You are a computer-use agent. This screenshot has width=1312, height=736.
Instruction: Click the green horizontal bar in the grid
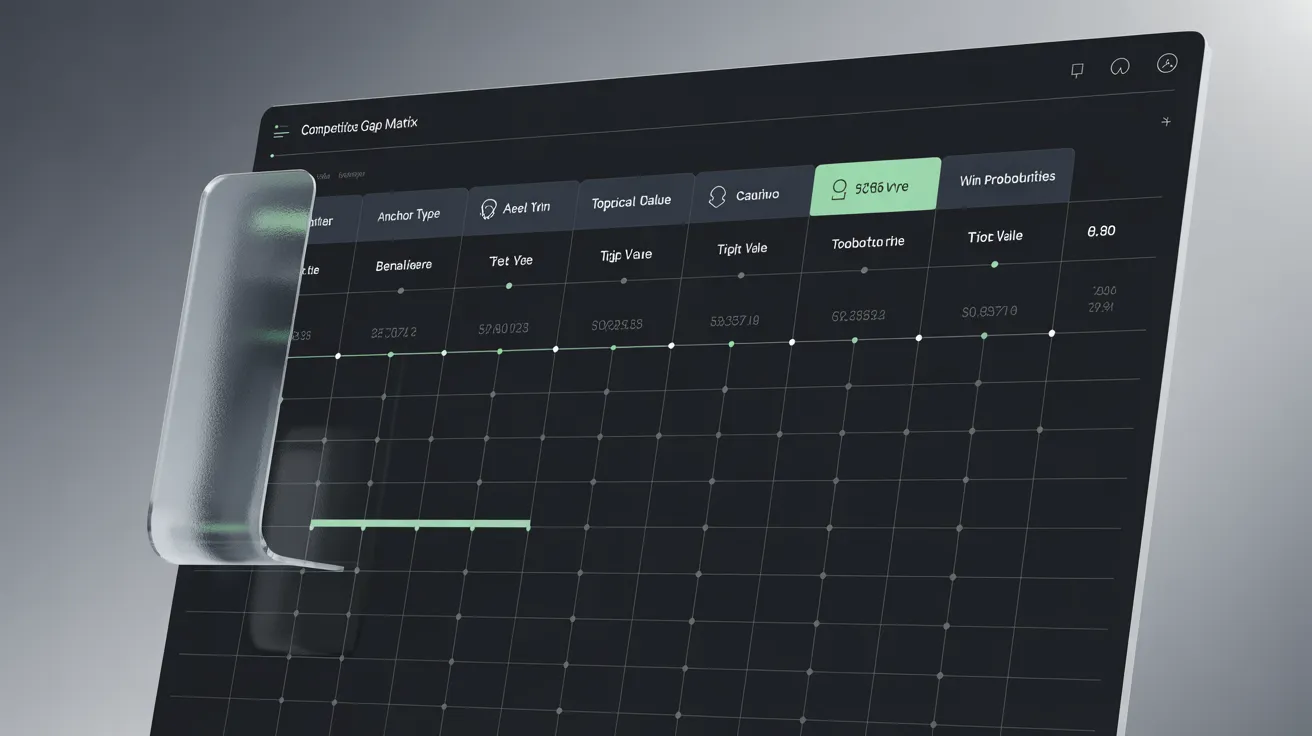(x=419, y=524)
